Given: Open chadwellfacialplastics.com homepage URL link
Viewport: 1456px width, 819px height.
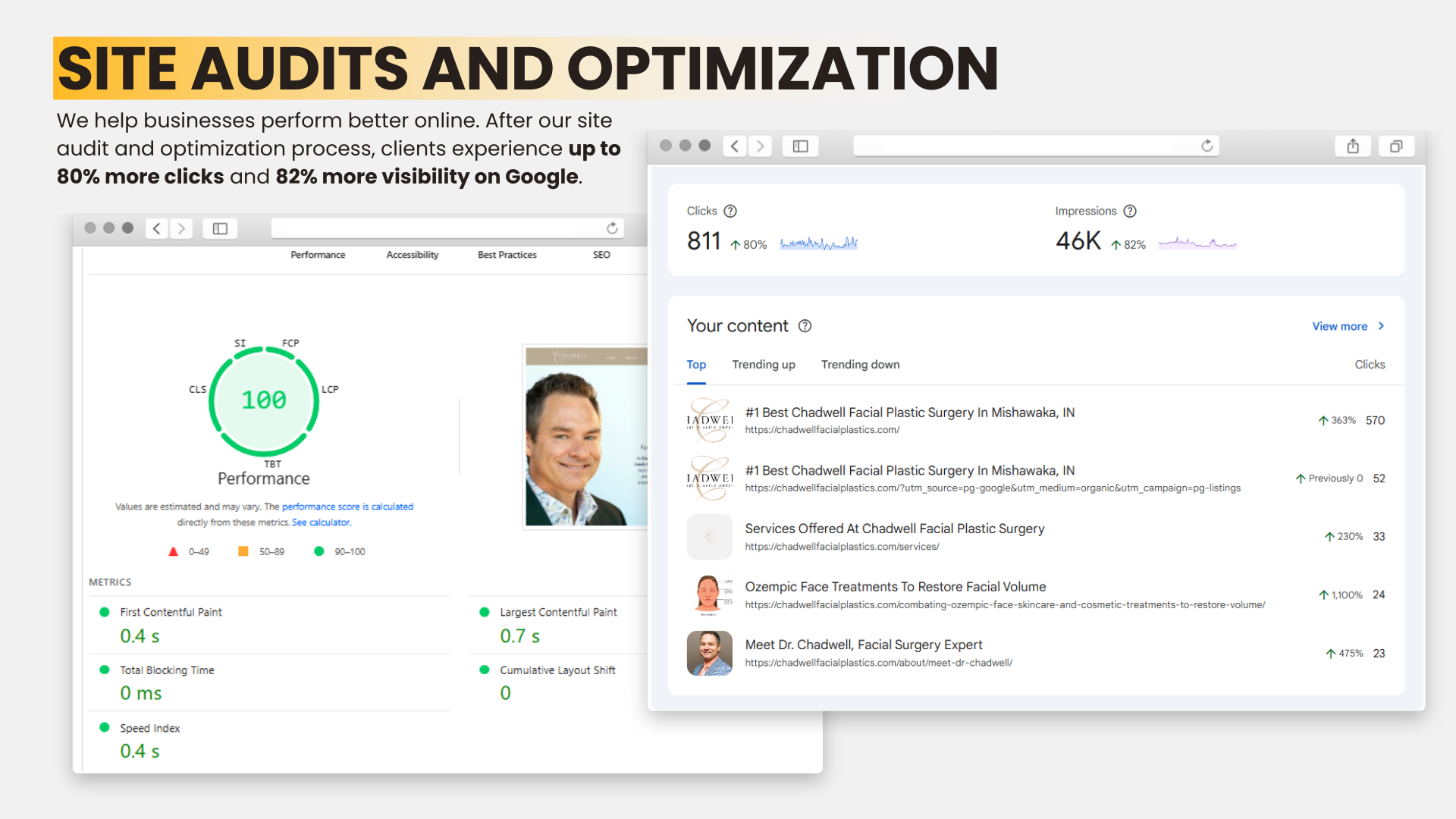Looking at the screenshot, I should [822, 430].
